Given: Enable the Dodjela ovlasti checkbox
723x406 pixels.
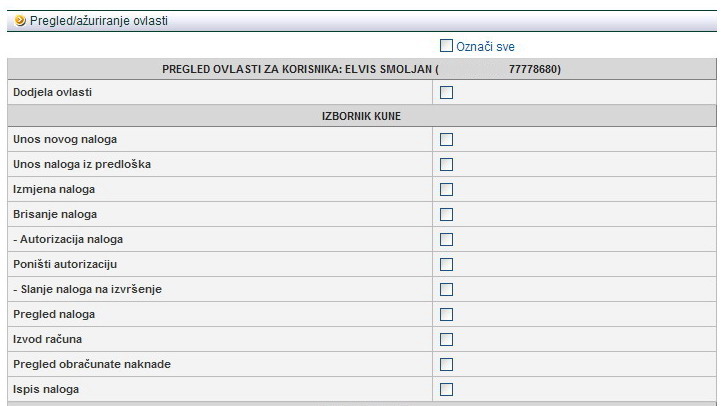Looking at the screenshot, I should click(446, 93).
